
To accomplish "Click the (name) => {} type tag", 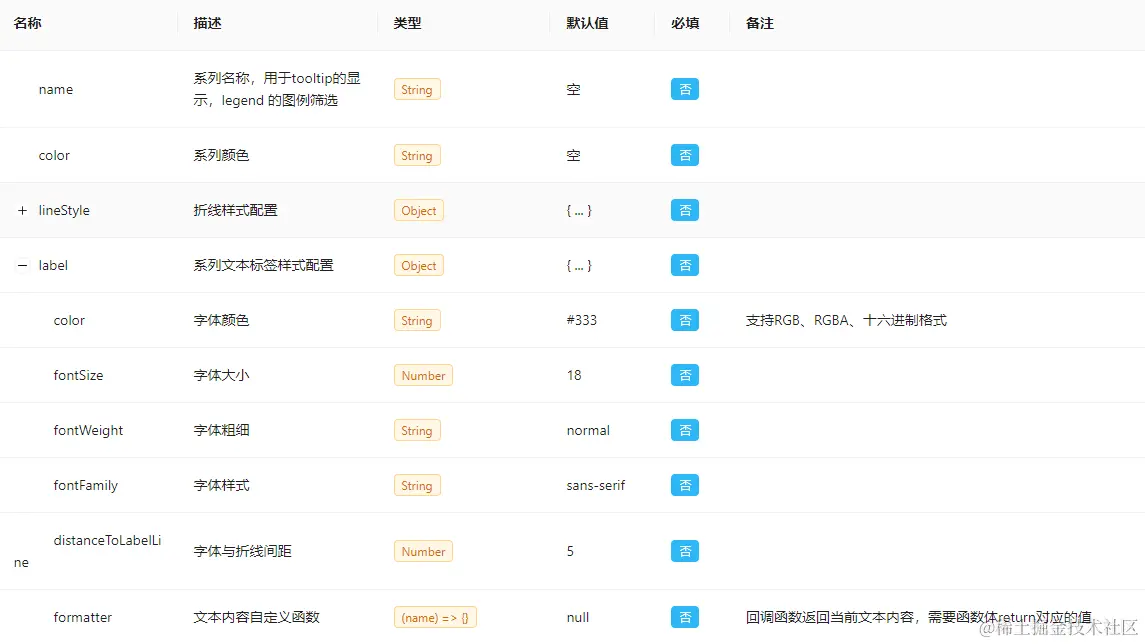I will click(x=435, y=618).
